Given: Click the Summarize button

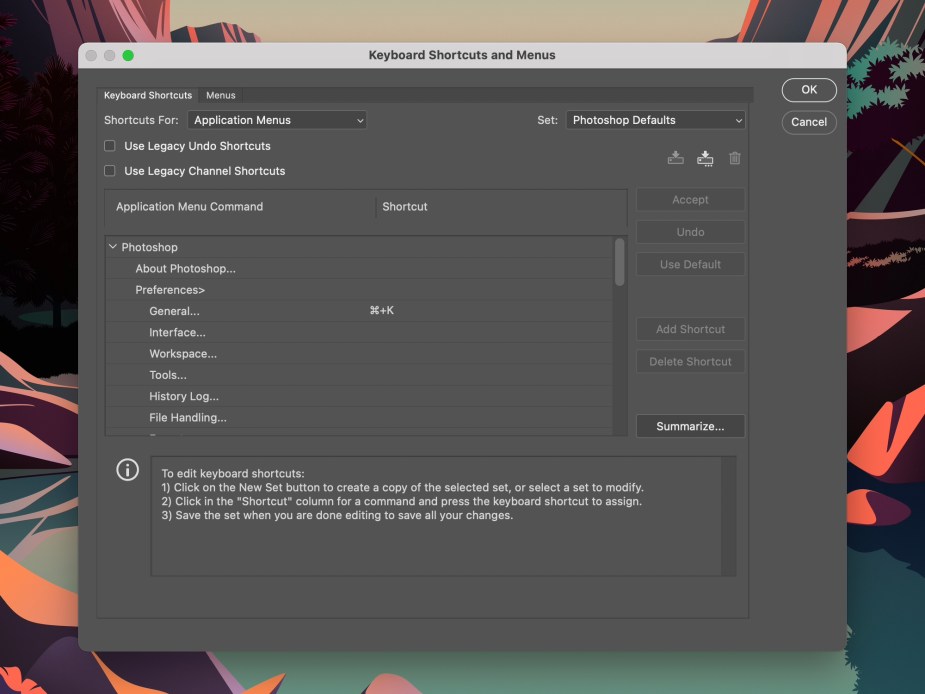Looking at the screenshot, I should [690, 425].
